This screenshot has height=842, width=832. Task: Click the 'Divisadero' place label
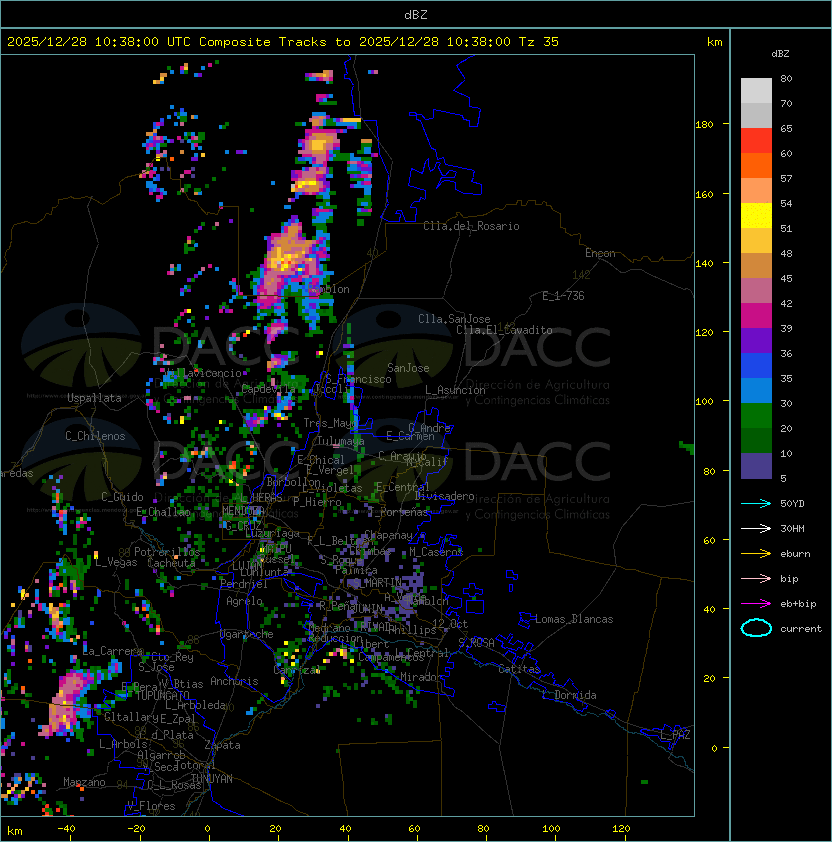click(x=444, y=496)
